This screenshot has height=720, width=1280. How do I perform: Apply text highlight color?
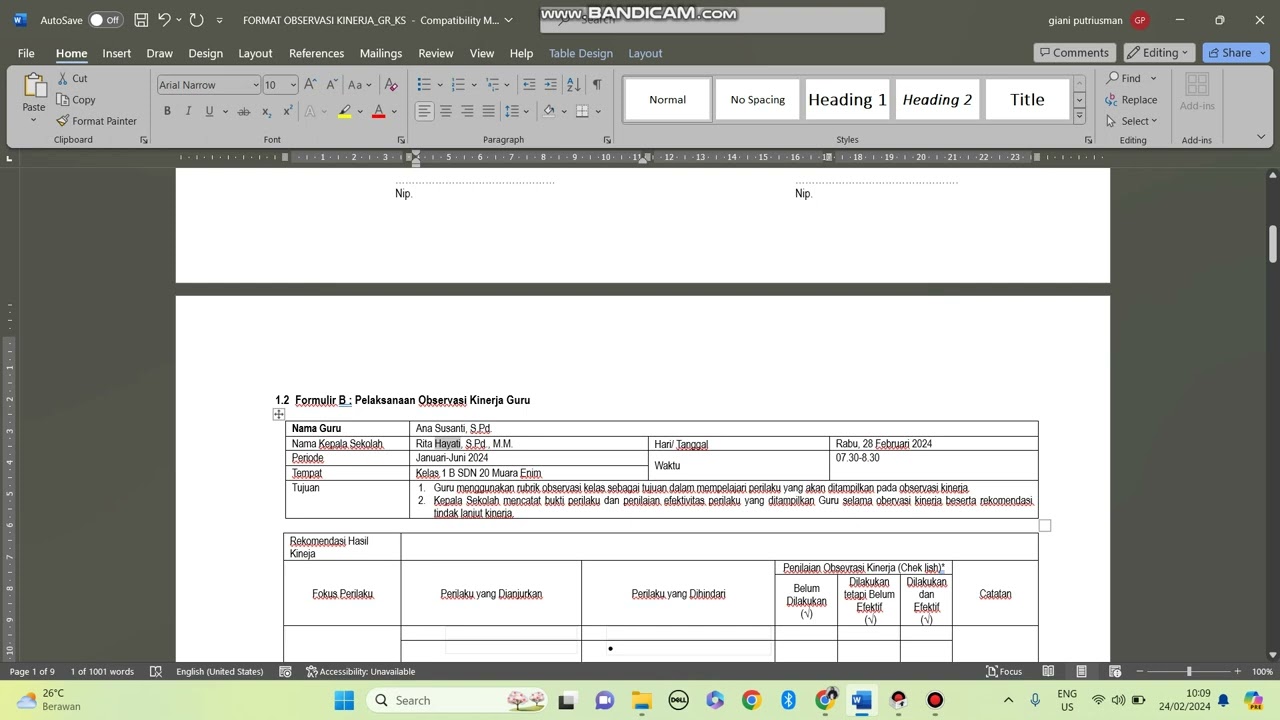(344, 111)
